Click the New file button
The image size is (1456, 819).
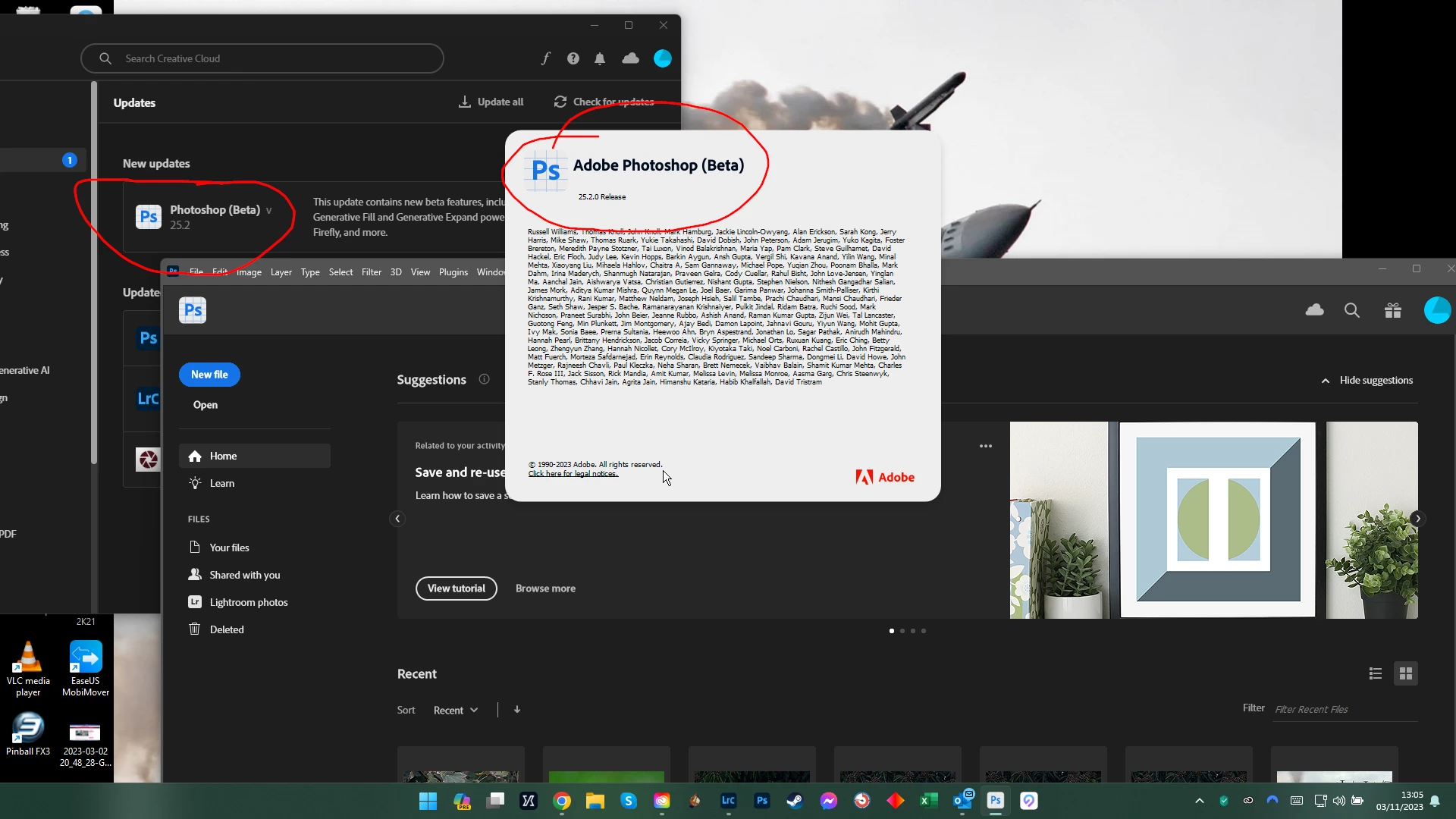click(x=209, y=375)
